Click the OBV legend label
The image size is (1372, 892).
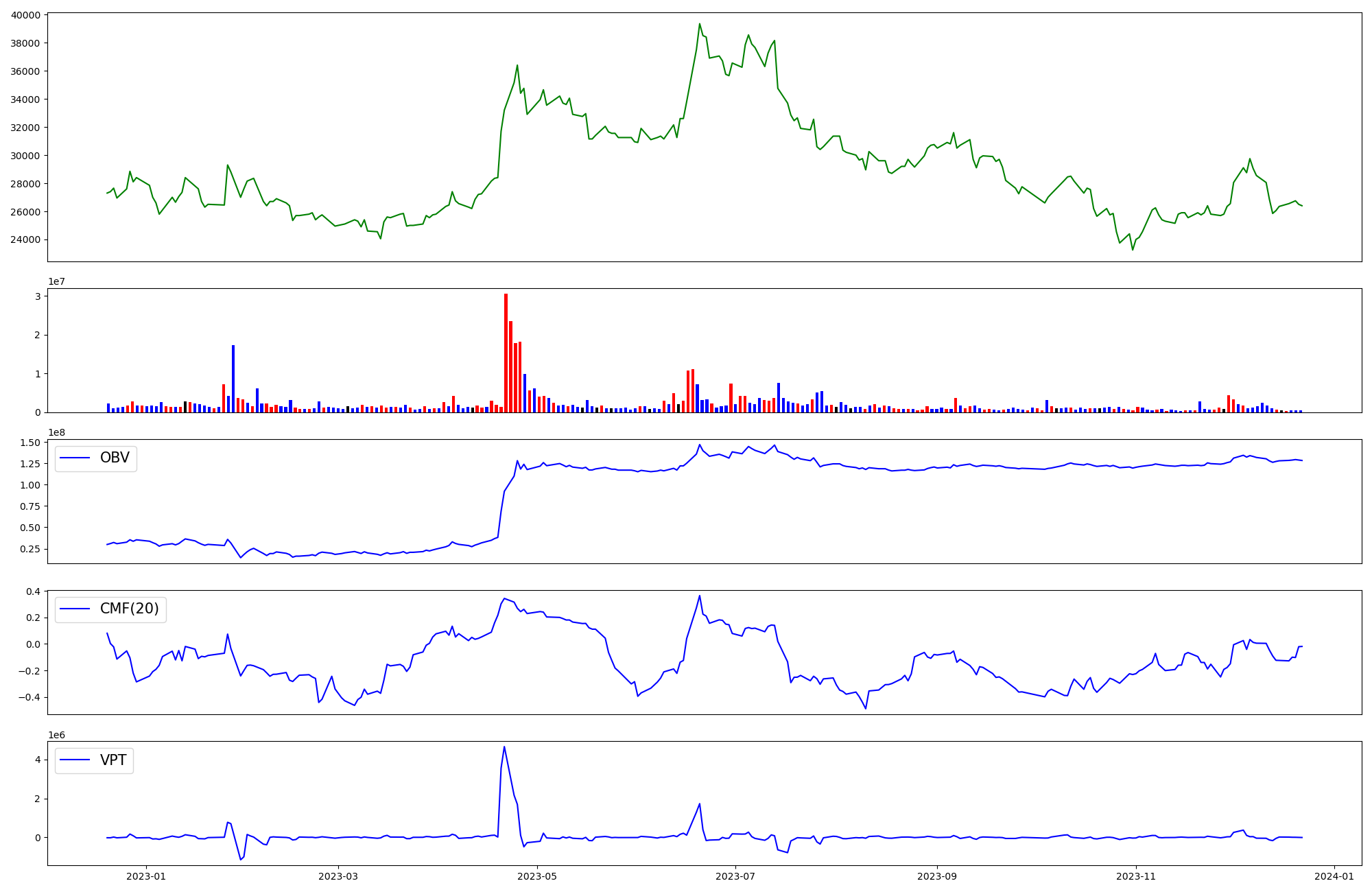[115, 458]
